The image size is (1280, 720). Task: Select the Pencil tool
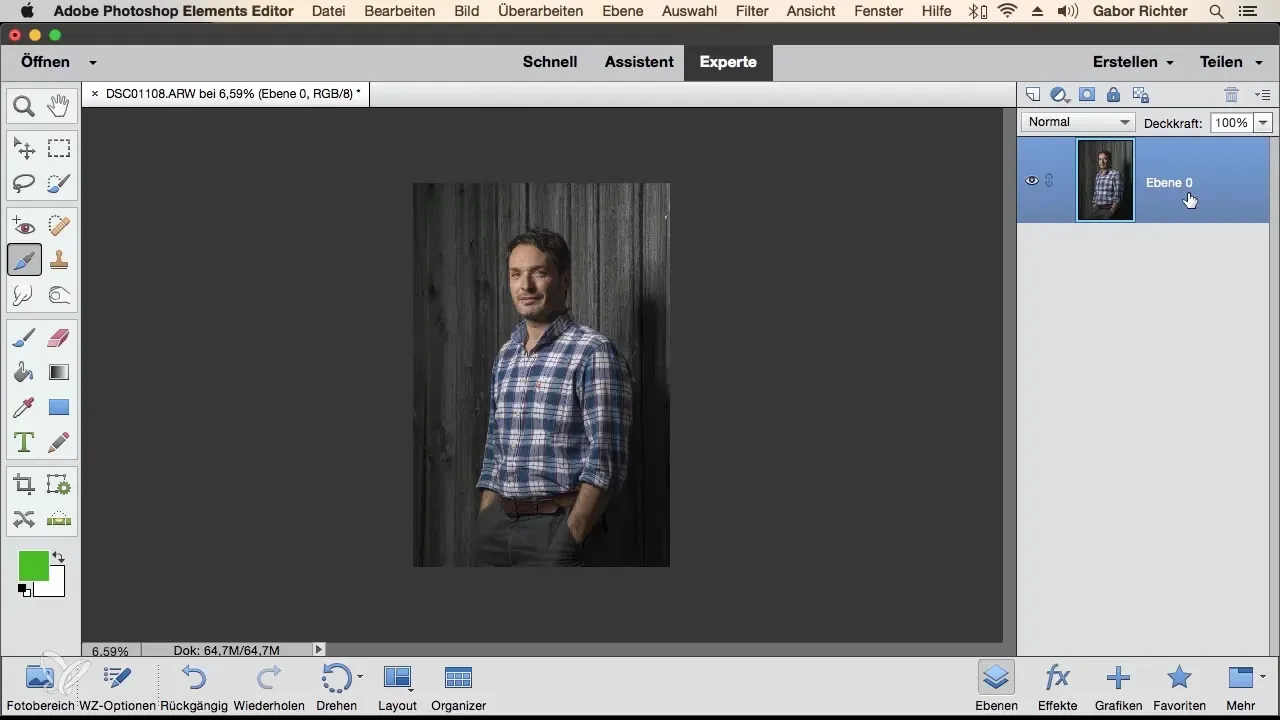(x=59, y=441)
